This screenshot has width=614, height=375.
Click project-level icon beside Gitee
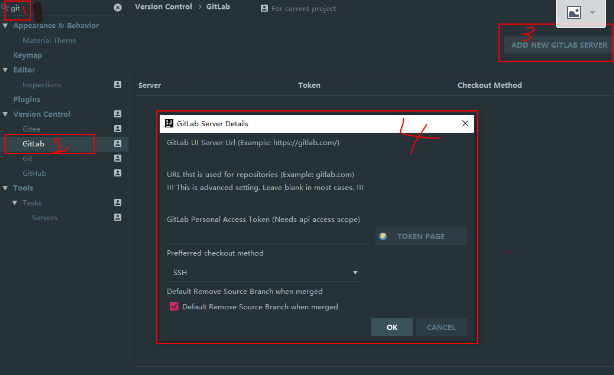(x=117, y=129)
